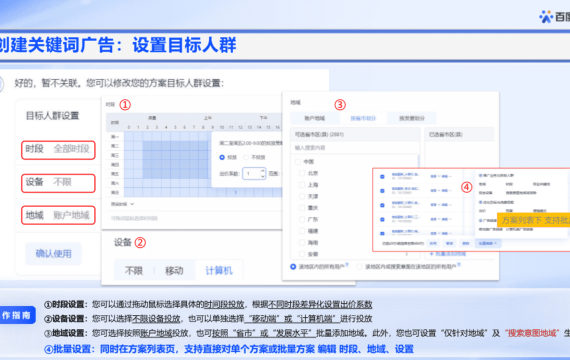This screenshot has height=360, width=570.
Task: Click plus icon of 批量添加地域
Action: (431, 254)
